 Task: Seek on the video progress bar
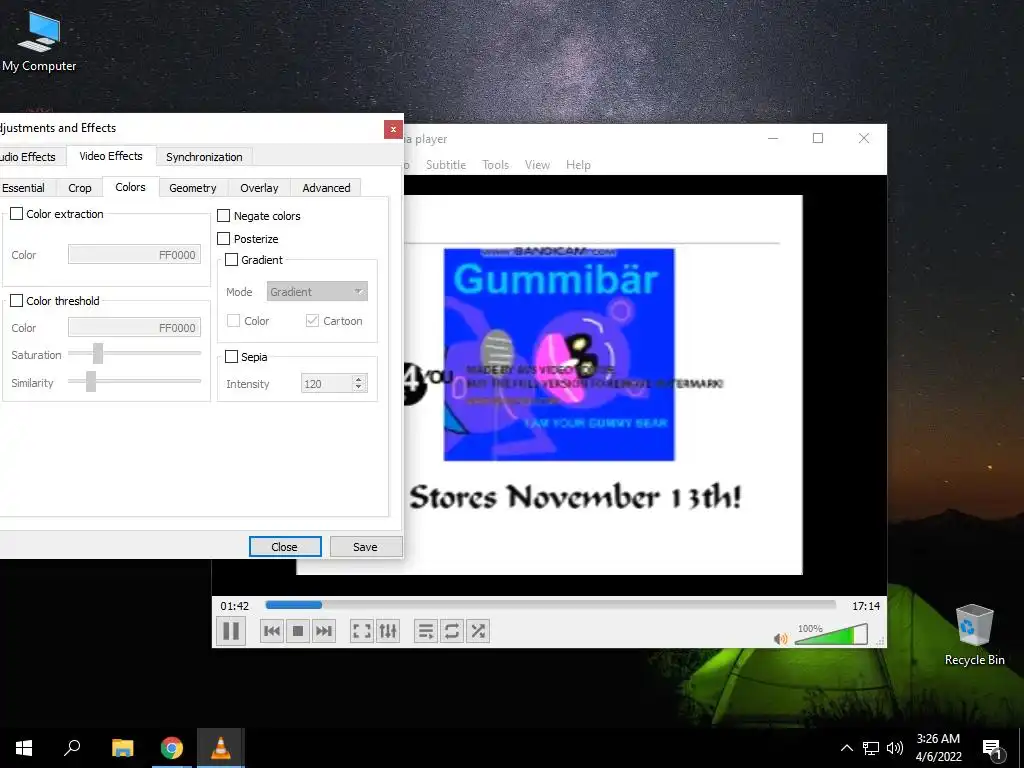point(551,605)
